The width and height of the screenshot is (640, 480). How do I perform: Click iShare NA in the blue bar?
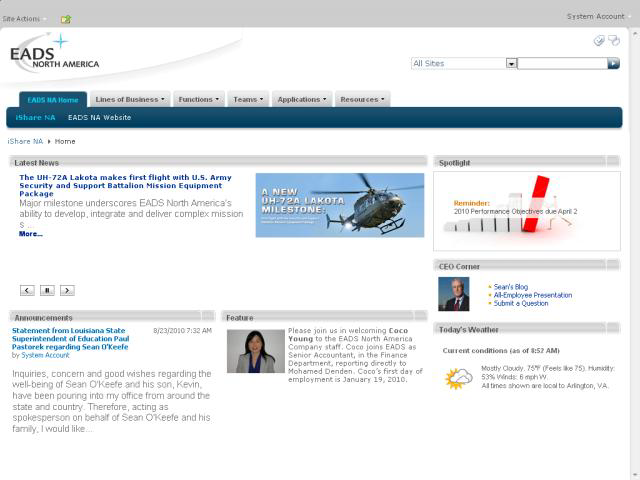pos(36,118)
